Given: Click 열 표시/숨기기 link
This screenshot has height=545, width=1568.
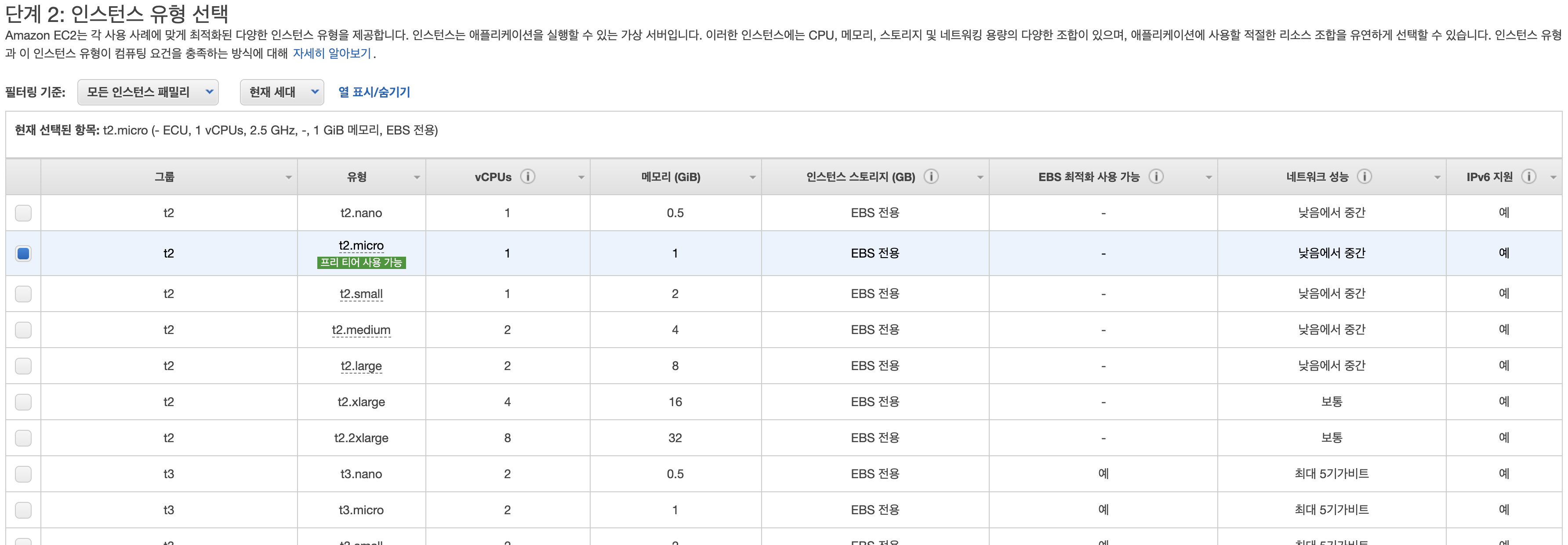Looking at the screenshot, I should point(374,93).
